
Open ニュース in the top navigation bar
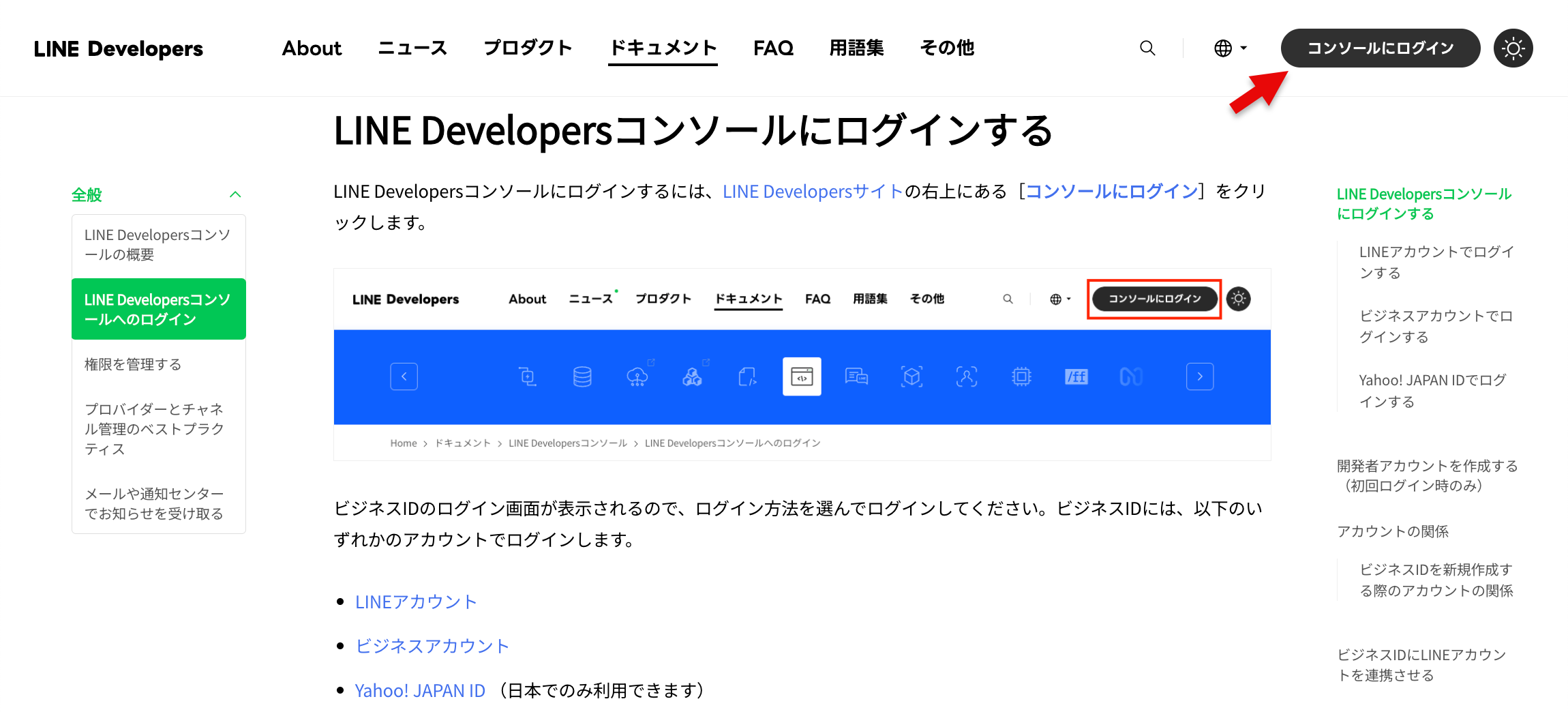coord(412,48)
